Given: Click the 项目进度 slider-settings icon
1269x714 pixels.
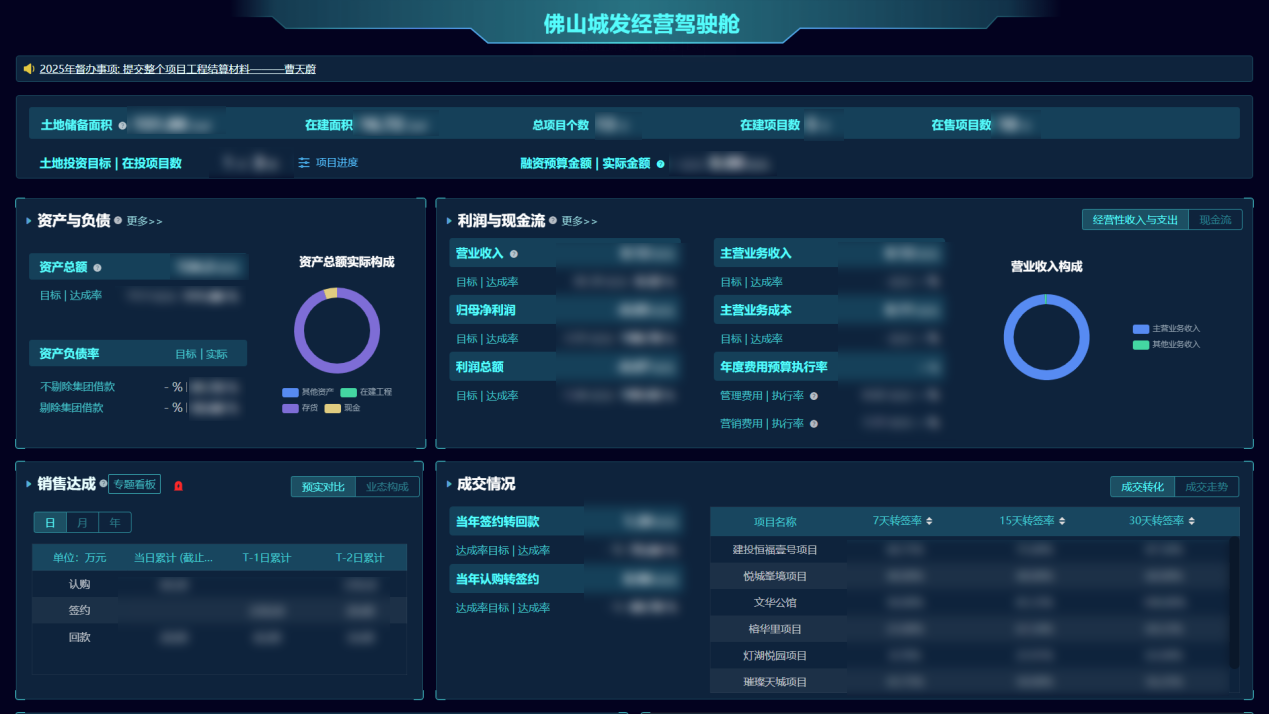Looking at the screenshot, I should (304, 163).
